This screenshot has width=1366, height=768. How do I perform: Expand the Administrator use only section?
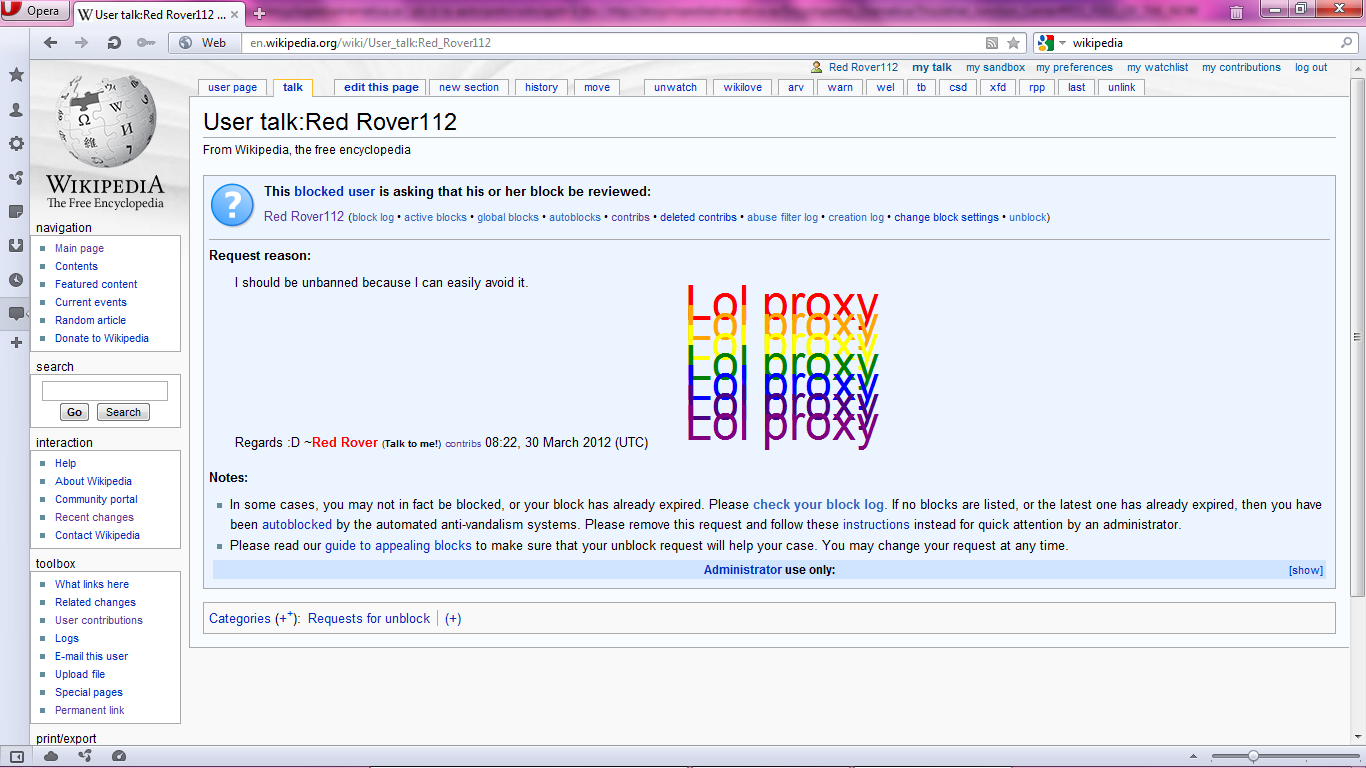coord(1305,569)
